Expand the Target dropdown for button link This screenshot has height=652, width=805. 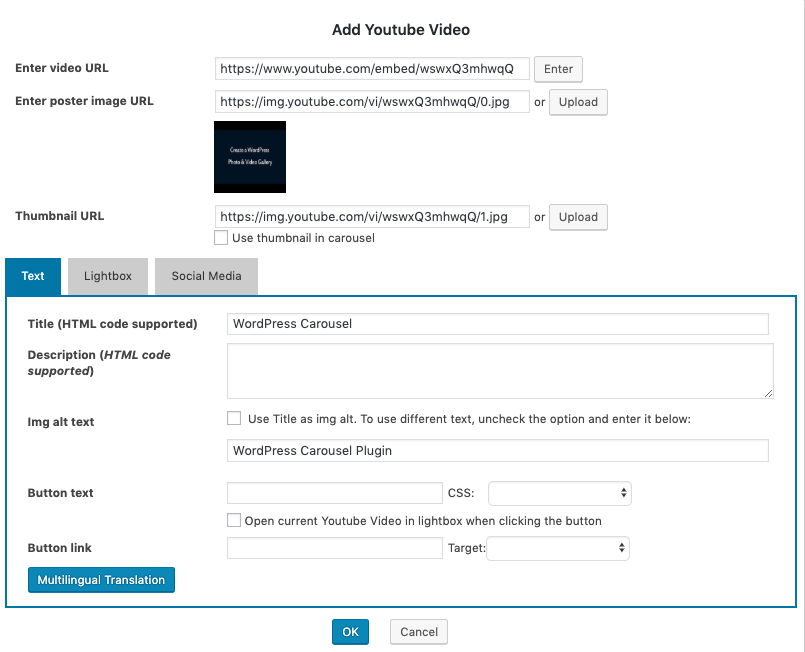click(557, 548)
